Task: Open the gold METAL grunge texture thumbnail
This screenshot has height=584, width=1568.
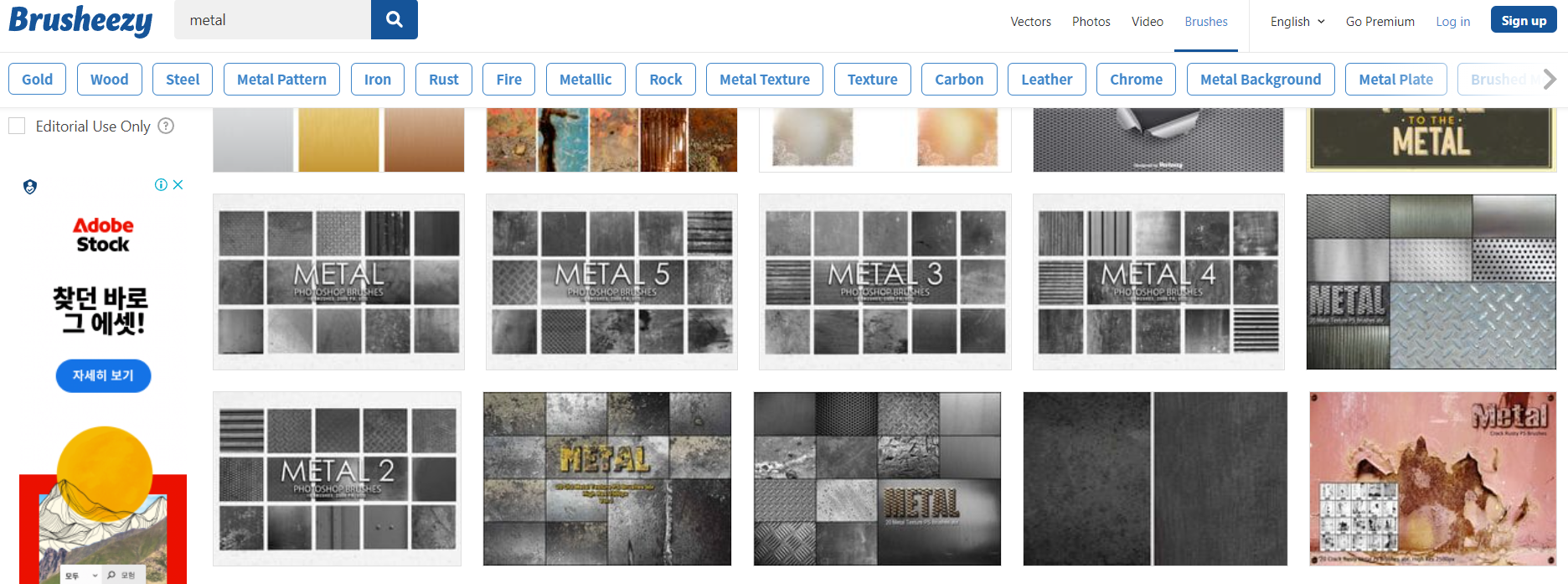Action: point(607,478)
